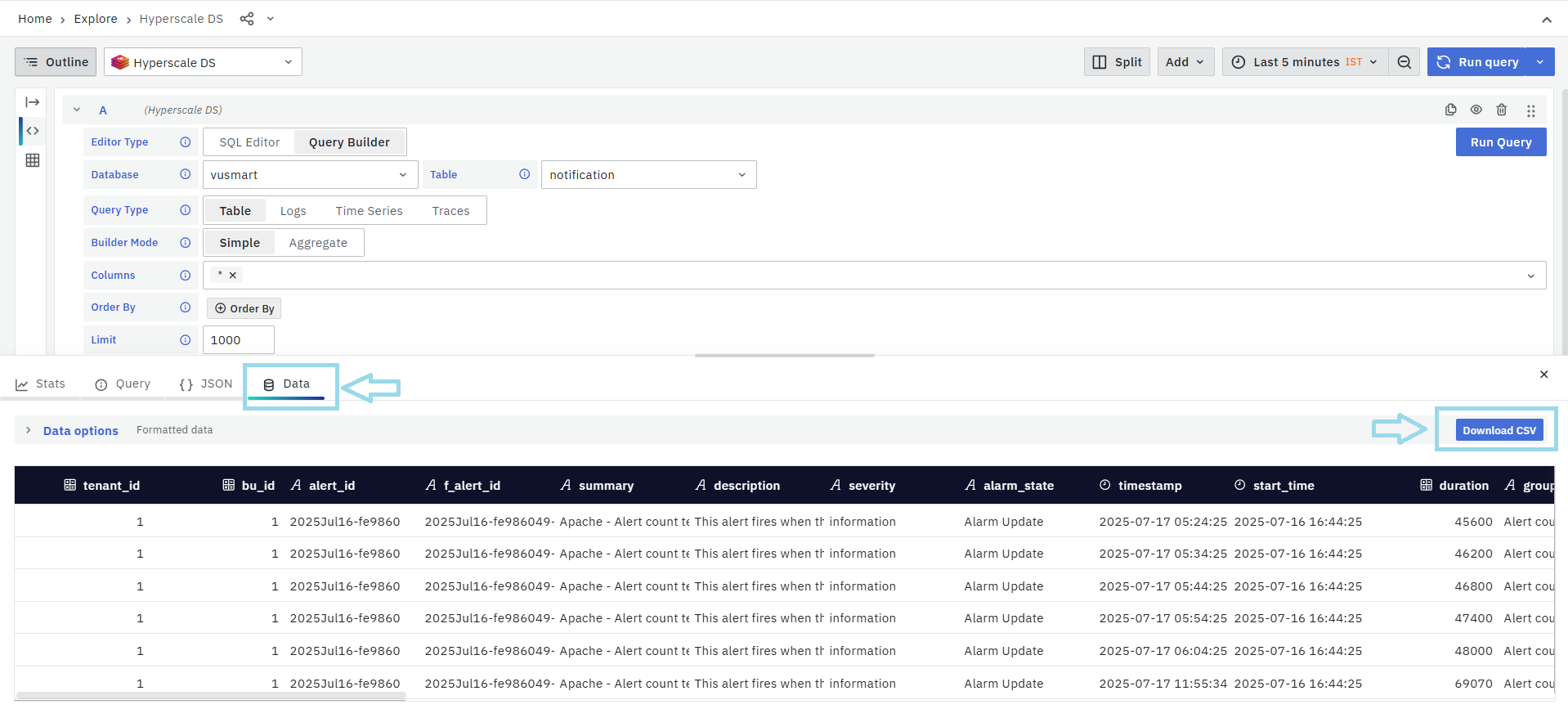Remove the asterisk column tag

pos(233,276)
